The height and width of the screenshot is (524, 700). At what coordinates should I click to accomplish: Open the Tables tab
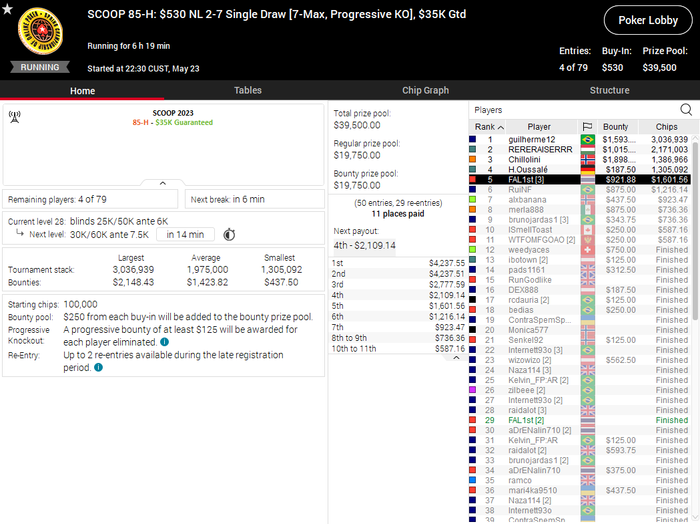[x=248, y=90]
